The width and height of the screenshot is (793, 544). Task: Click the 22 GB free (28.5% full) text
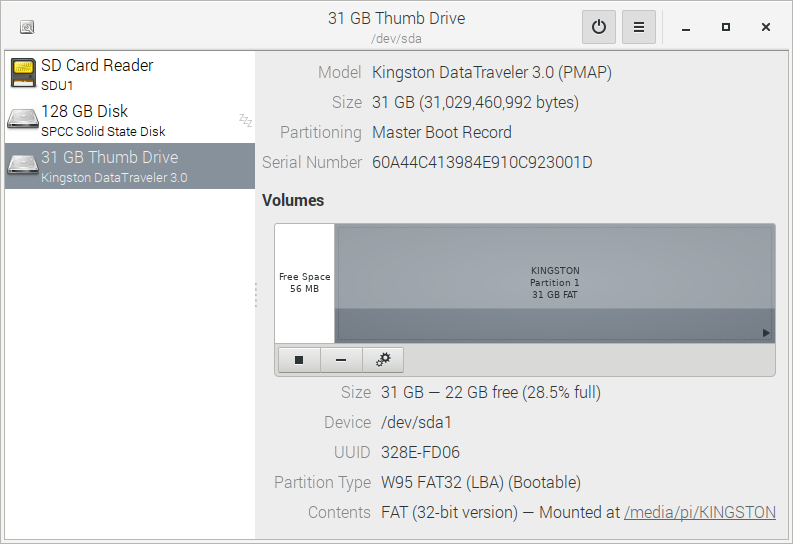[523, 392]
